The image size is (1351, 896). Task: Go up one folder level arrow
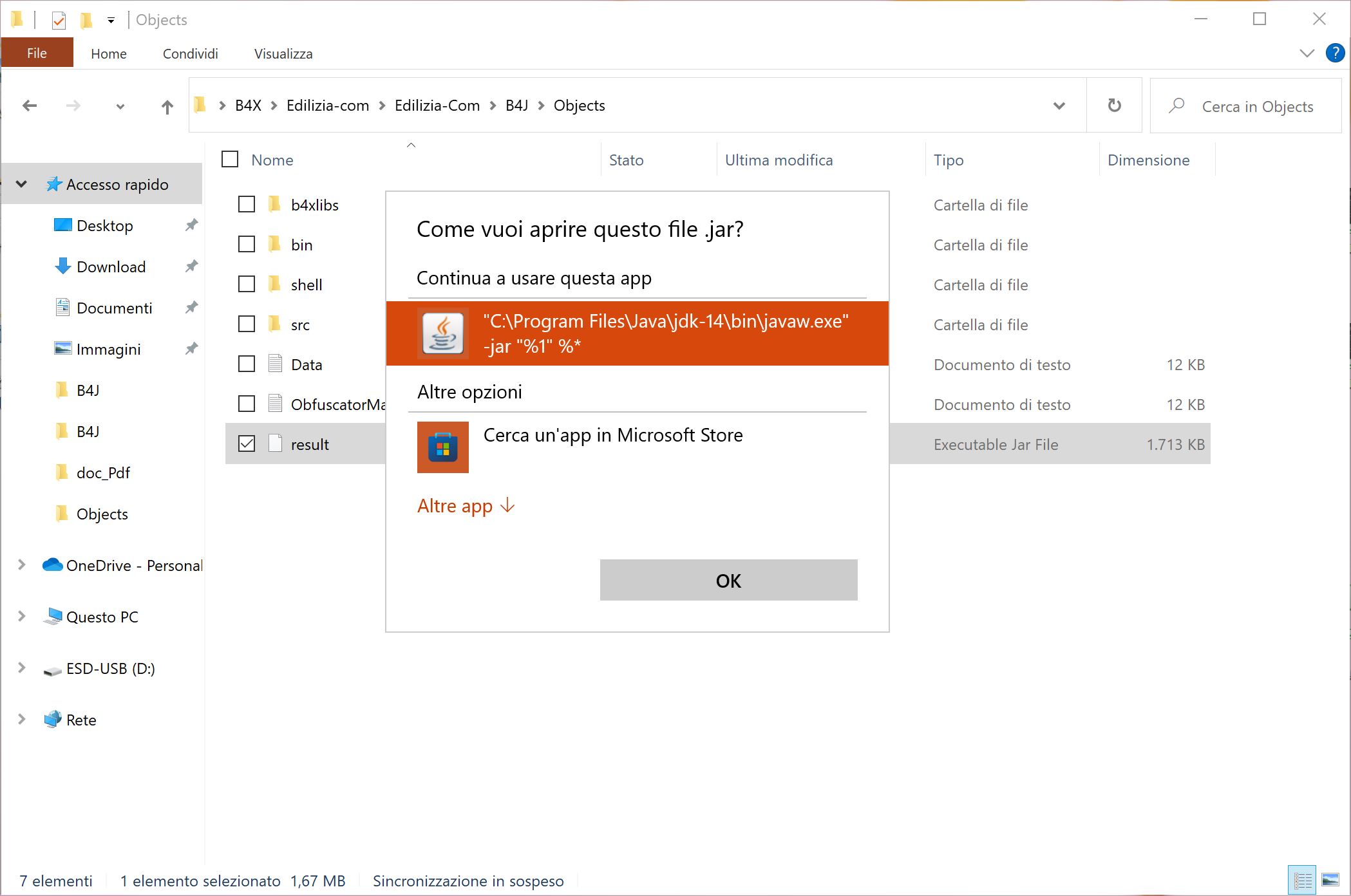point(167,106)
